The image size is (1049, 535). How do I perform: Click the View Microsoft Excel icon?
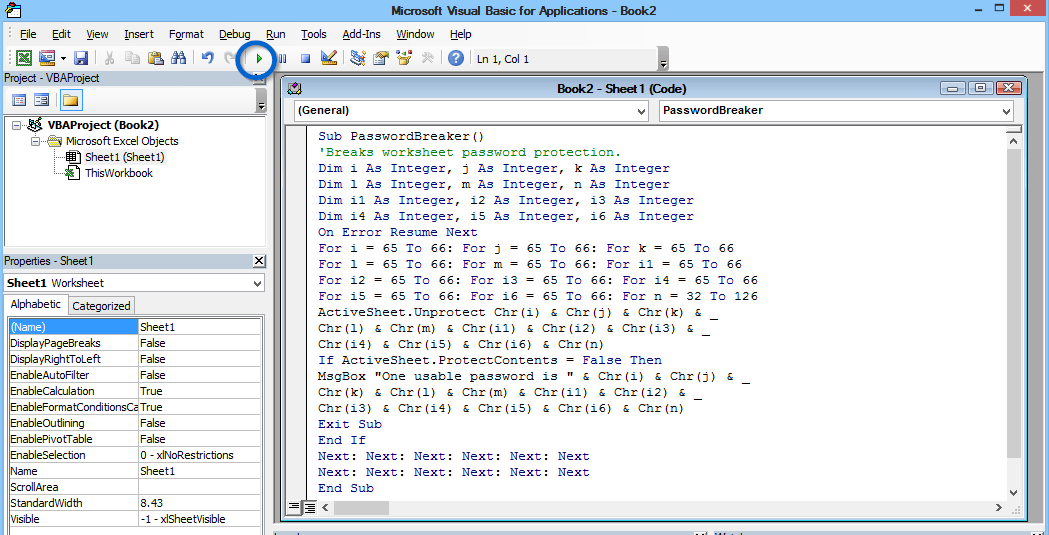coord(23,59)
